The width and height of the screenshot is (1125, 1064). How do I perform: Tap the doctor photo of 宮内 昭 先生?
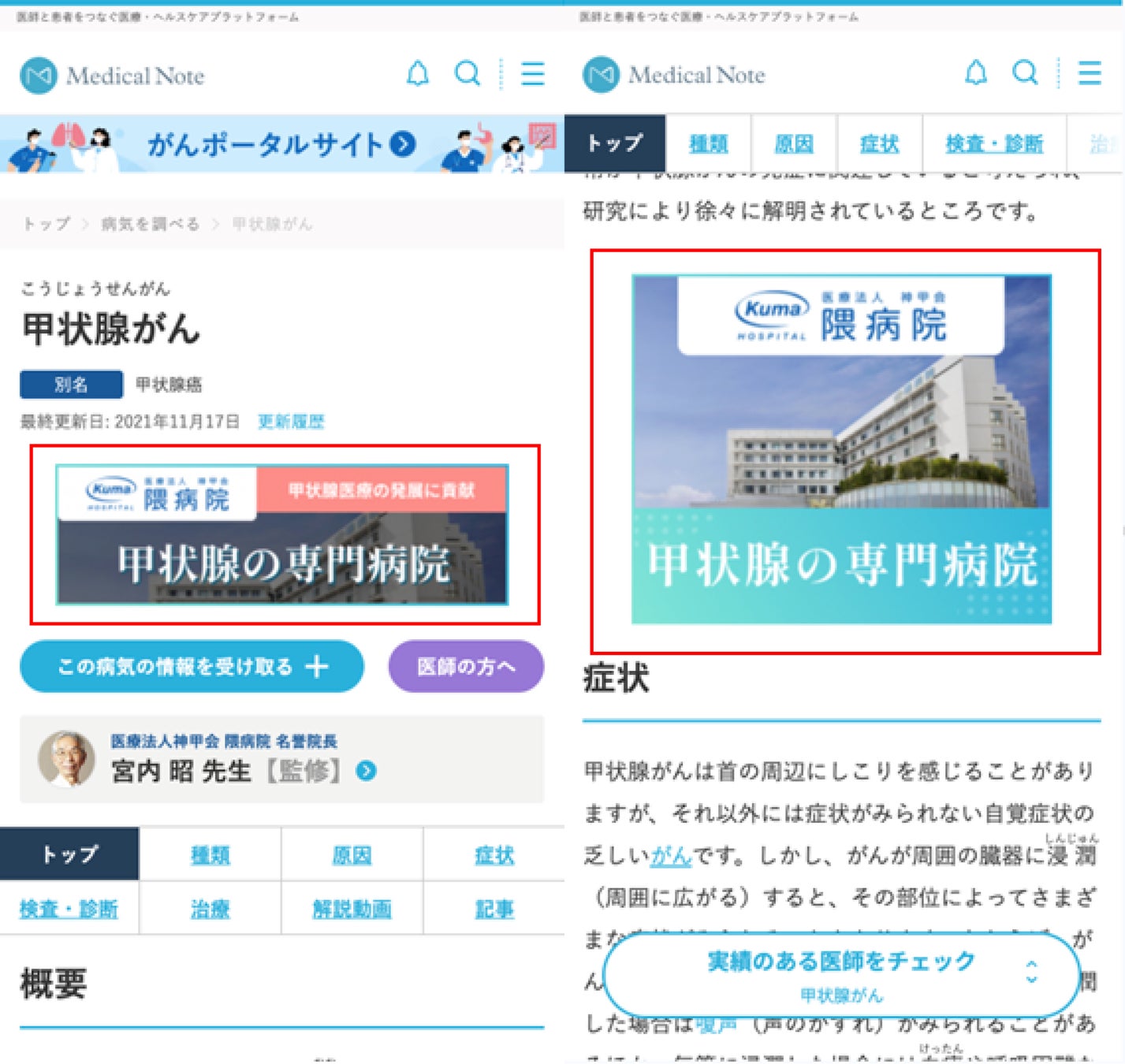click(67, 759)
